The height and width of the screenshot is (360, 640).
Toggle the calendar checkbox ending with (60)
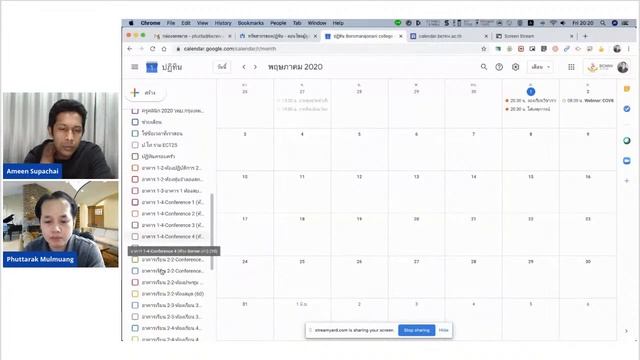point(135,293)
